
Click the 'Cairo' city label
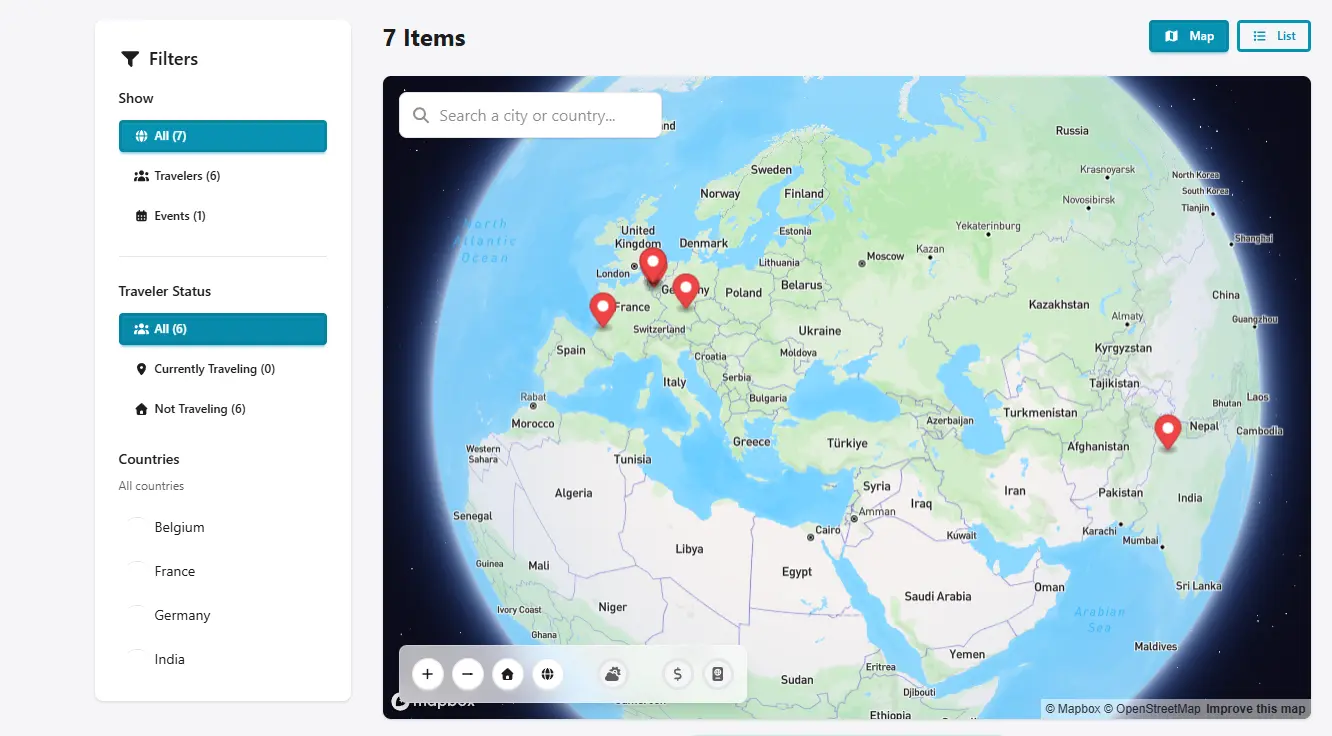[828, 530]
